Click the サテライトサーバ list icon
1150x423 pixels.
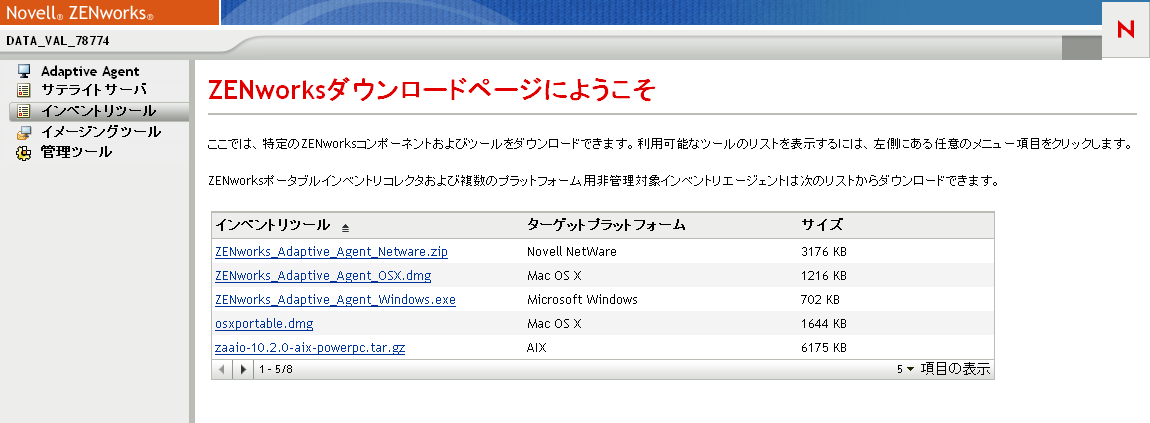point(24,90)
